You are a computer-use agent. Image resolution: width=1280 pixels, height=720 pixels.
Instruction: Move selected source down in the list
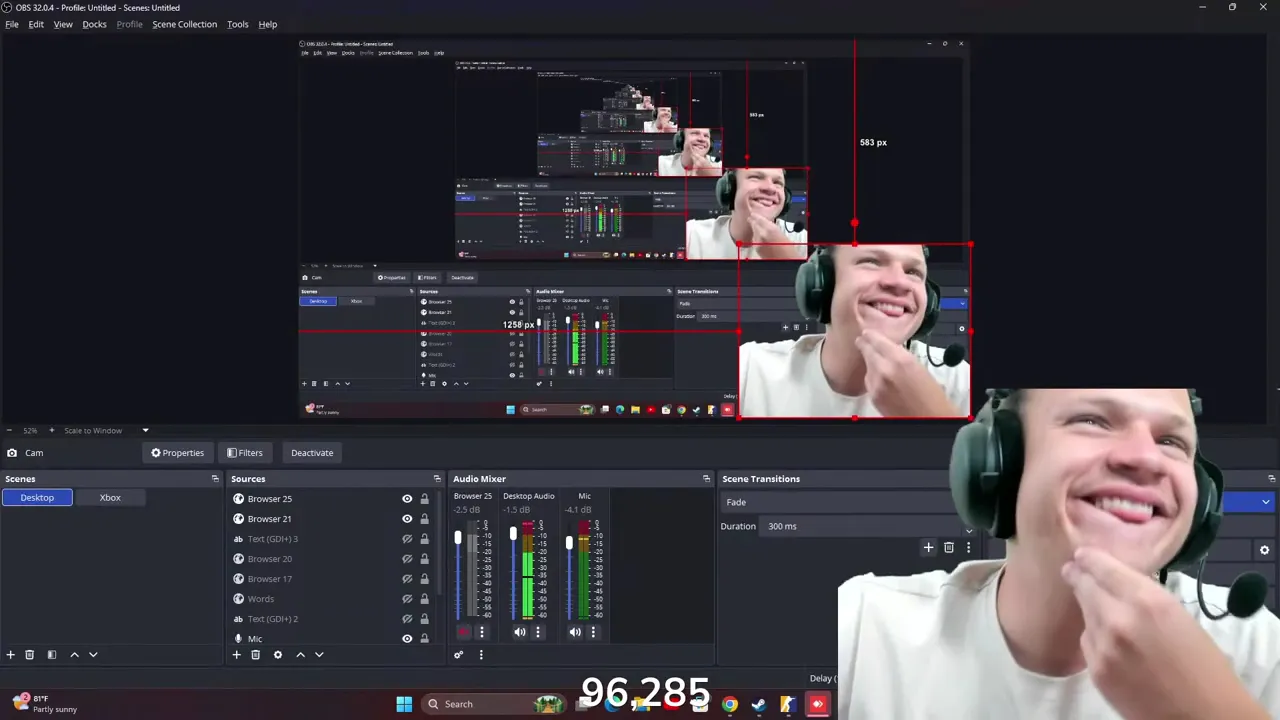[319, 655]
